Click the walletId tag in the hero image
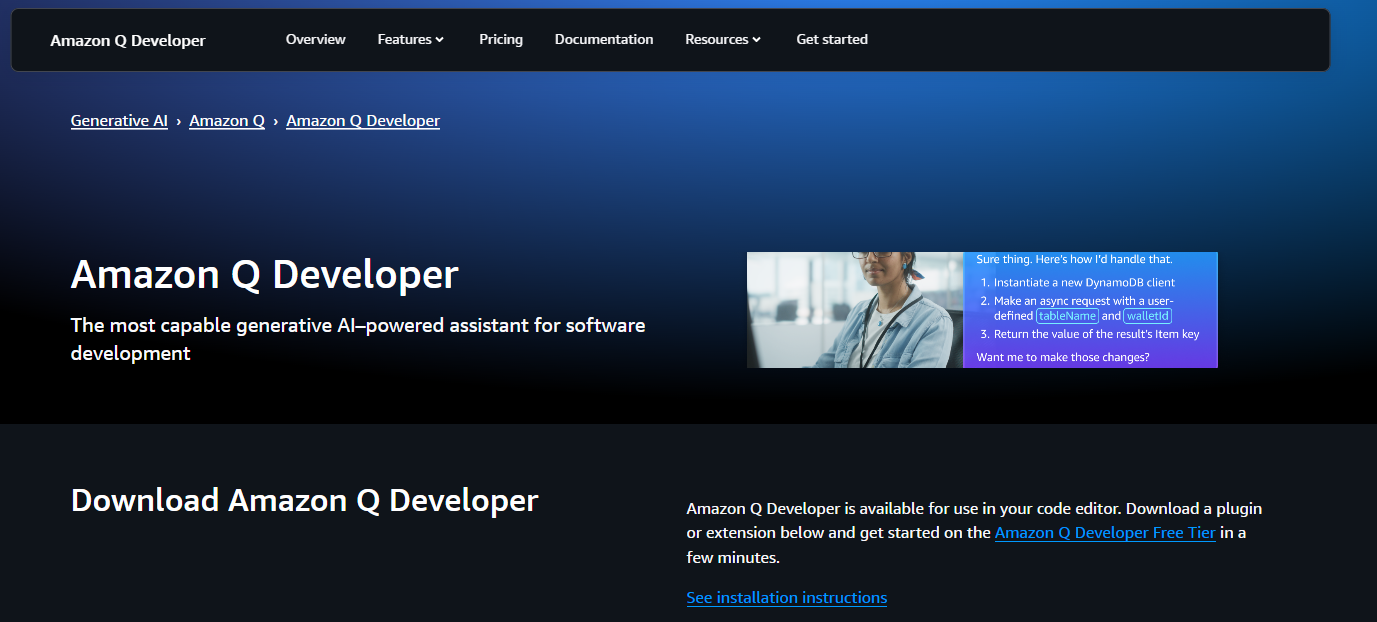This screenshot has height=622, width=1377. [1147, 316]
